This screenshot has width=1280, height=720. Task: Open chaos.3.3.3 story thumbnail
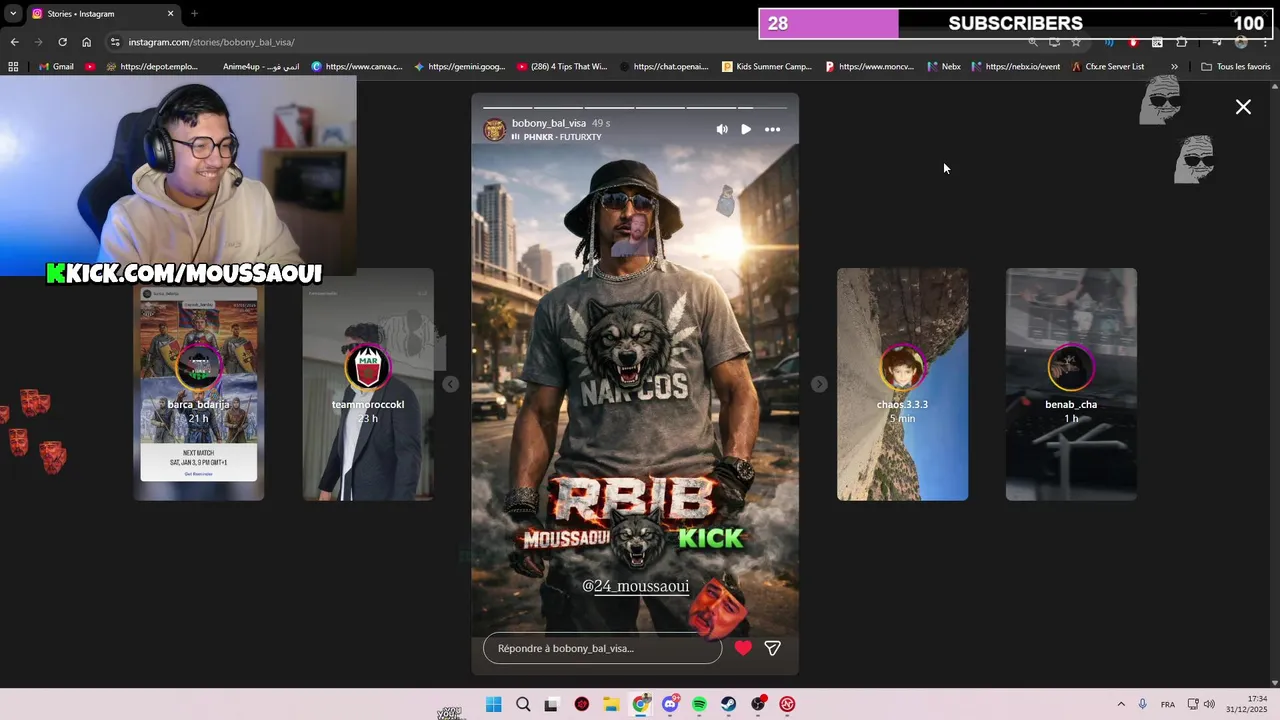902,384
